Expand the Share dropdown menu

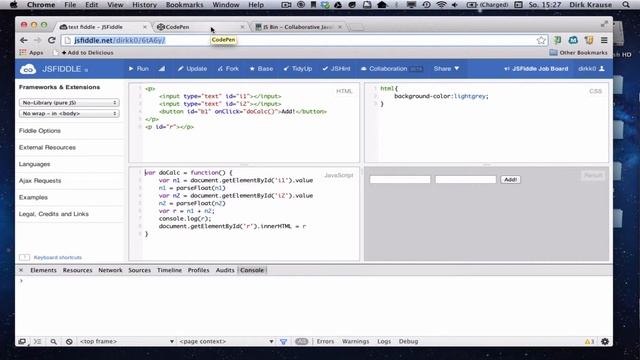(x=446, y=69)
